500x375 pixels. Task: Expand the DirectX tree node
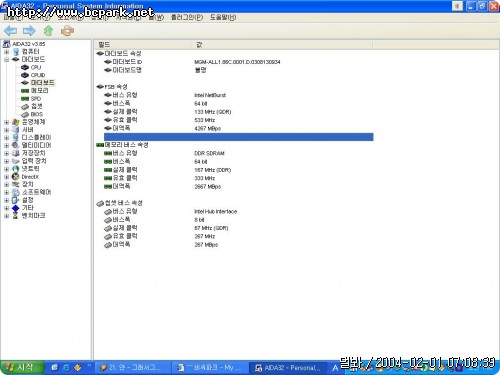pyautogui.click(x=6, y=177)
